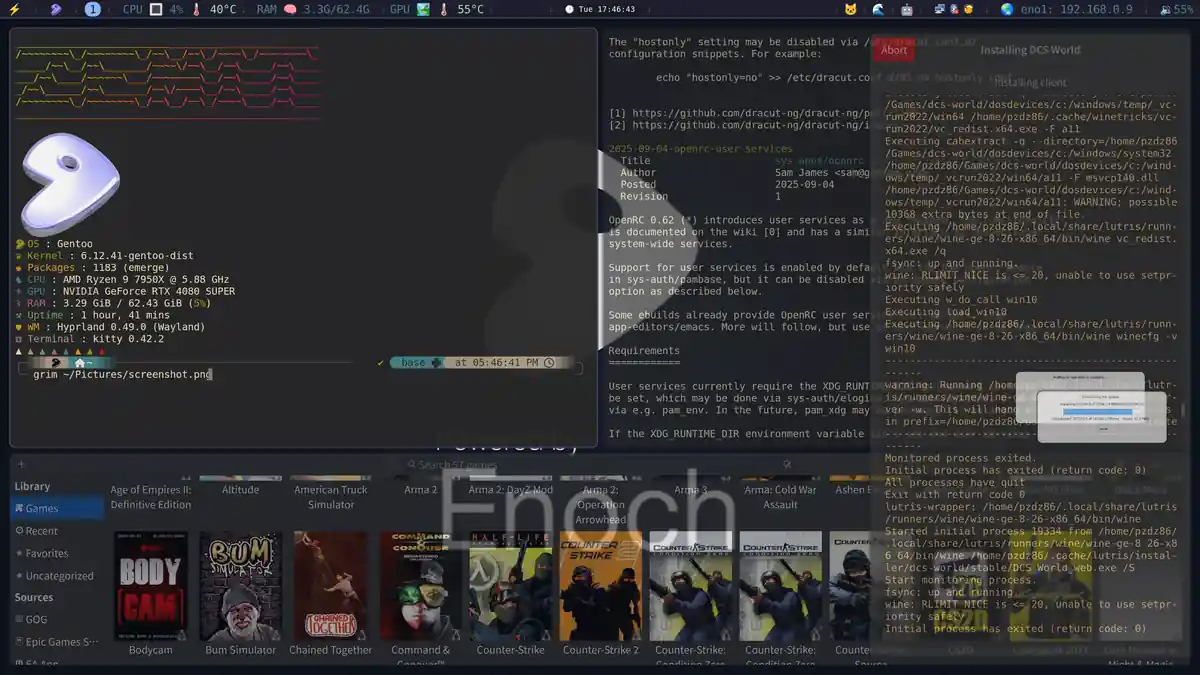Click workspace 1 indicator in top bar
The image size is (1200, 675).
tap(92, 9)
